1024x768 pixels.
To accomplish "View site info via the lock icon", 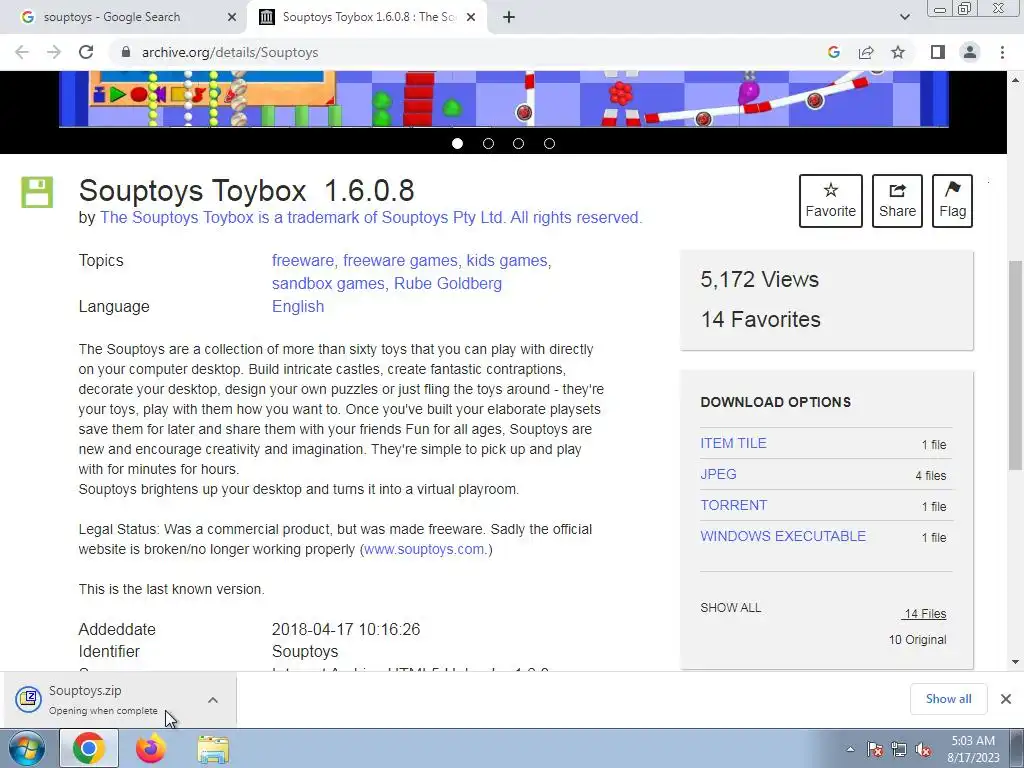I will coord(127,52).
